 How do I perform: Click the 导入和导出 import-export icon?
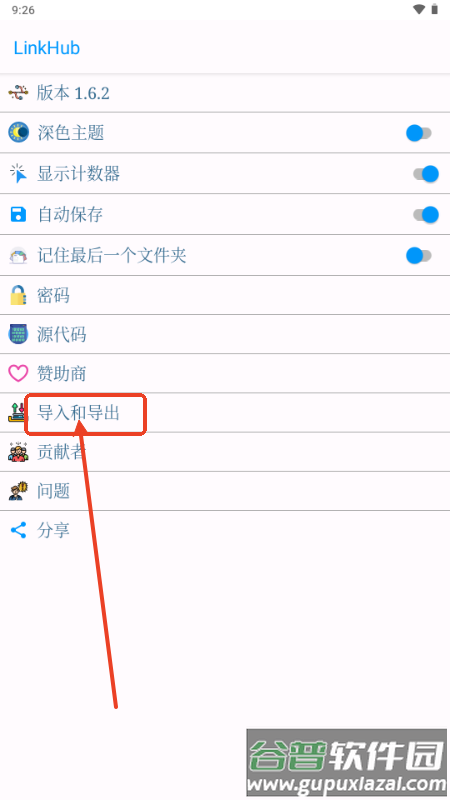pos(16,412)
